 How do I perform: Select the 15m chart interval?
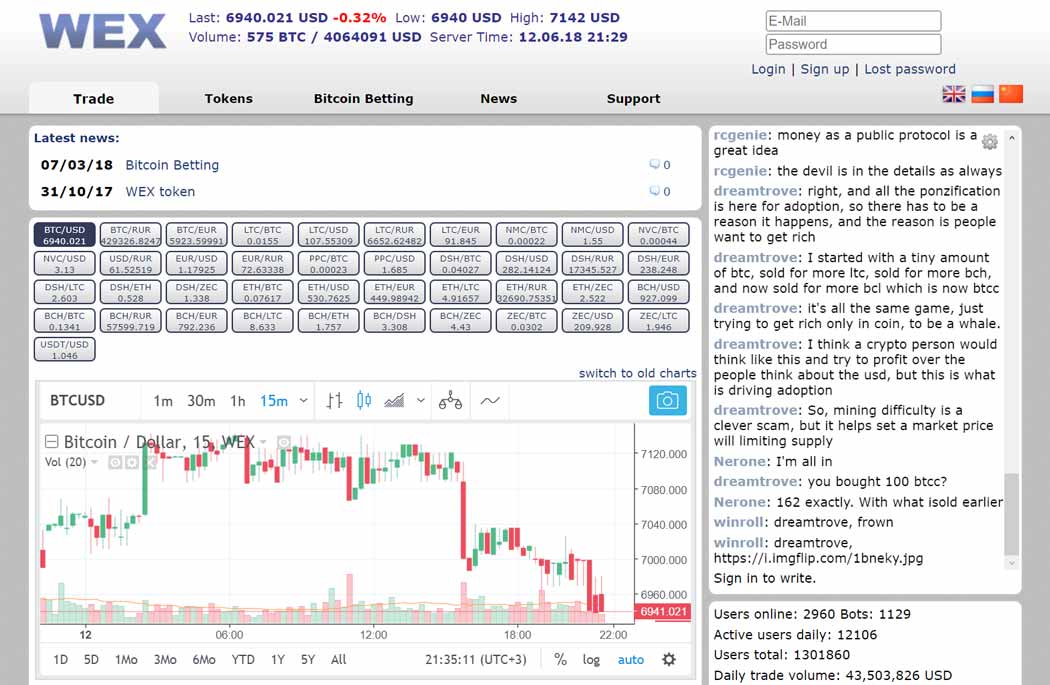pyautogui.click(x=274, y=401)
